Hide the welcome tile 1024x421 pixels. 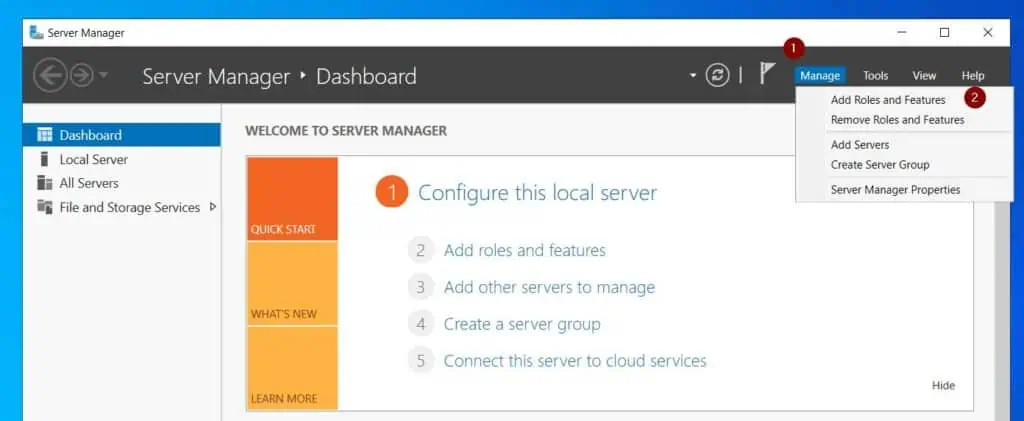click(x=943, y=386)
